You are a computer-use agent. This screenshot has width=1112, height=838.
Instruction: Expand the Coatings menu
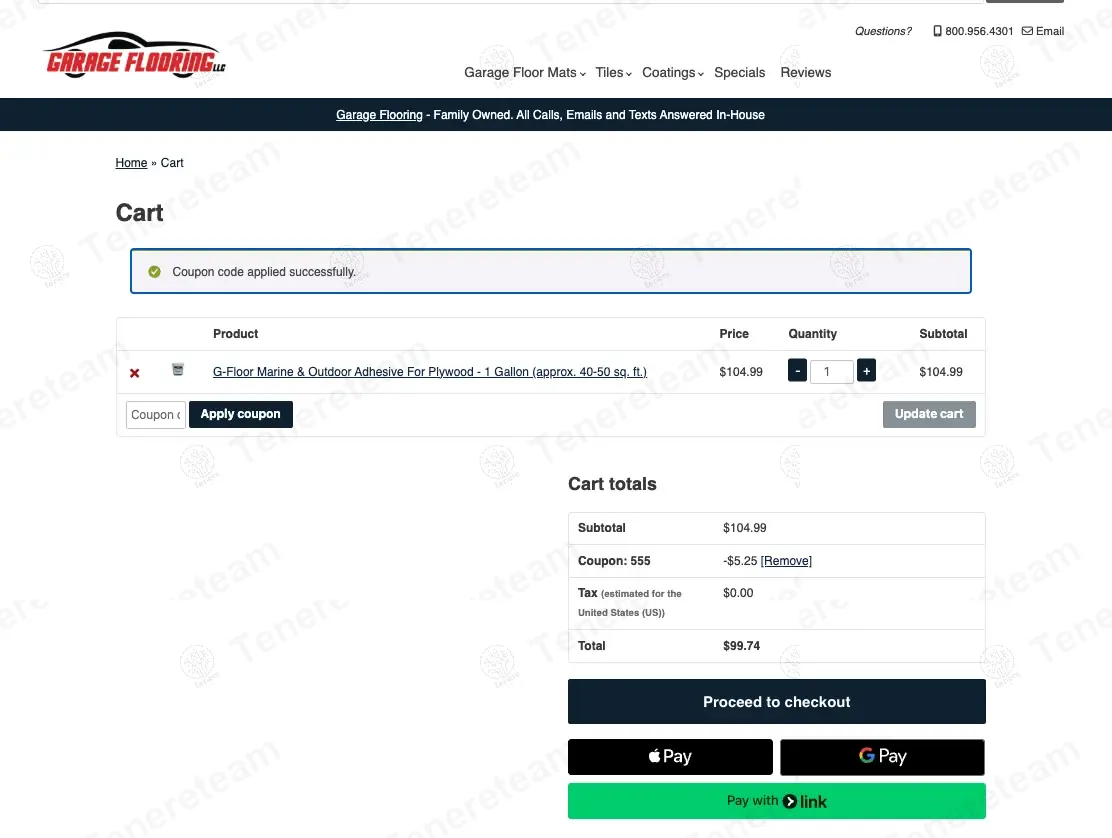click(672, 72)
